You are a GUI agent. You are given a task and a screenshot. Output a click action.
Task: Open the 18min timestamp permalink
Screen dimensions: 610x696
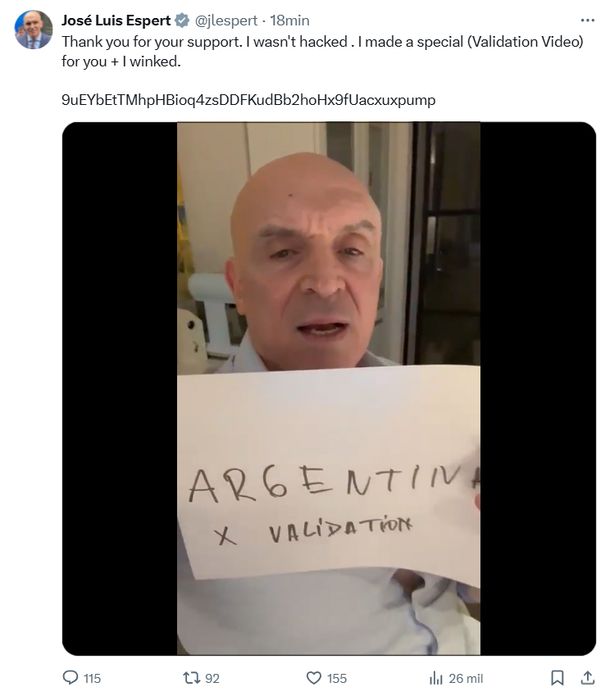coord(290,20)
